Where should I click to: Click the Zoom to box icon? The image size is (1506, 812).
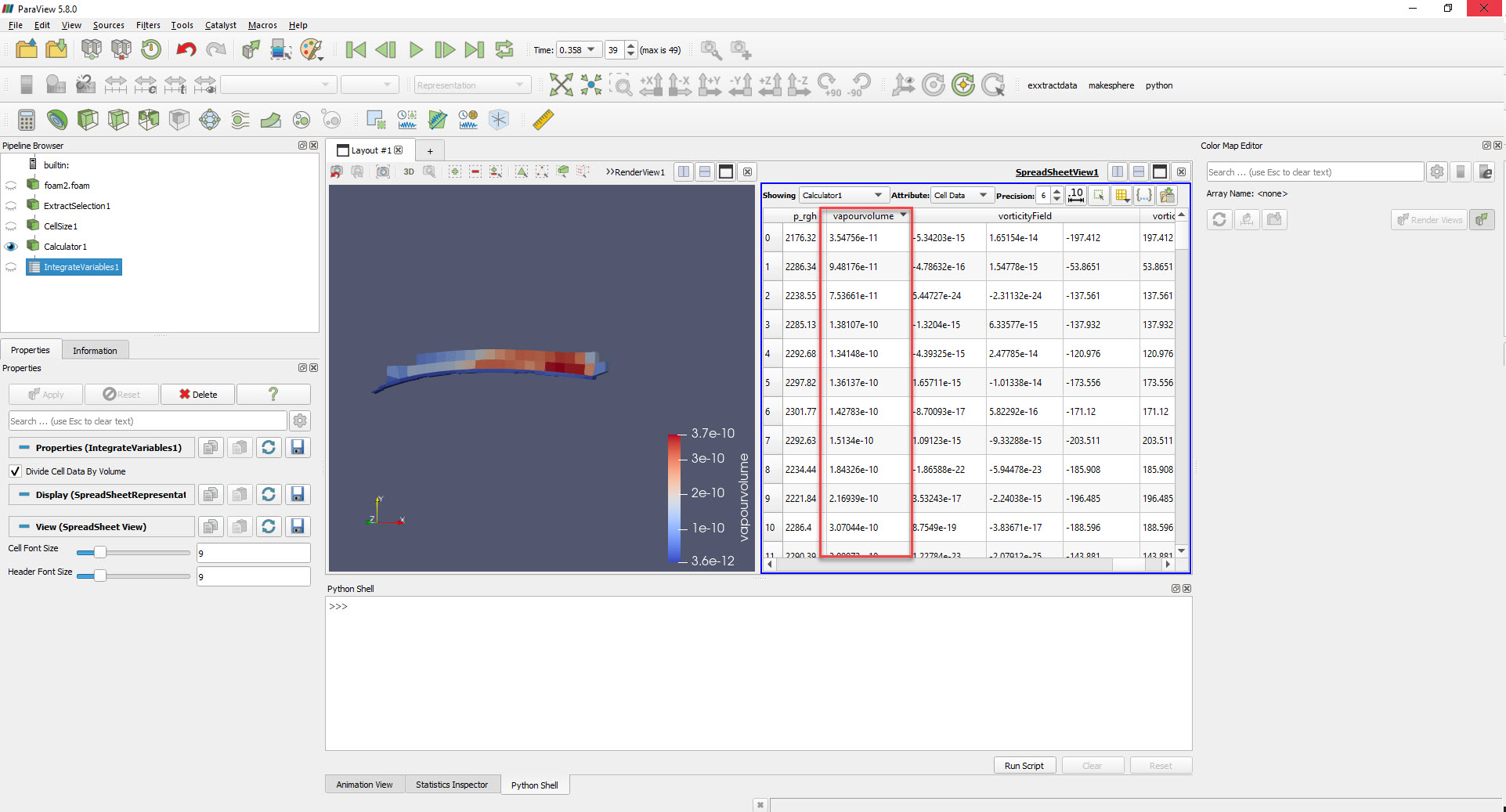pyautogui.click(x=622, y=85)
